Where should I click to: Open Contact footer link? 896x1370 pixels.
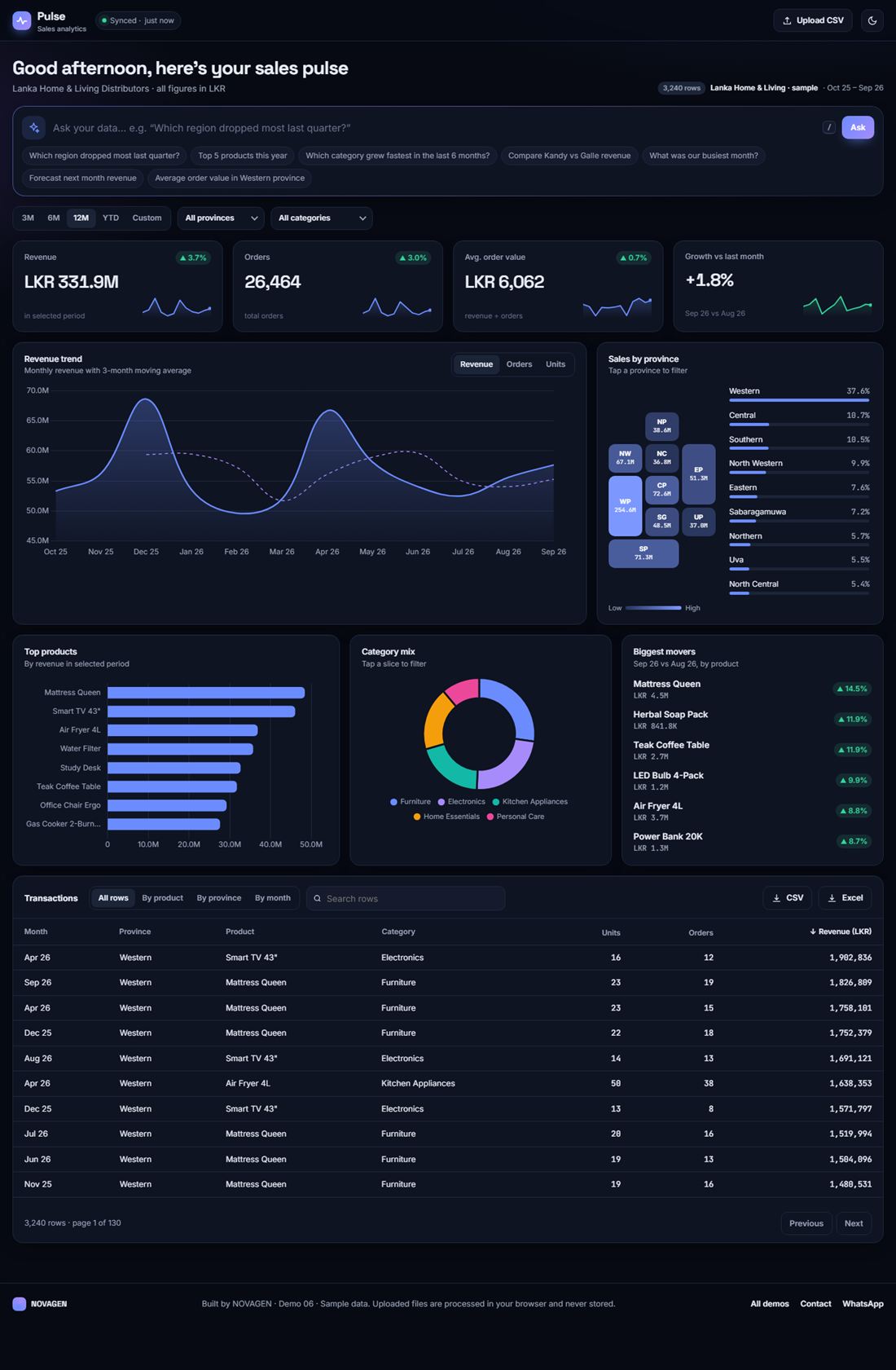pyautogui.click(x=815, y=1304)
